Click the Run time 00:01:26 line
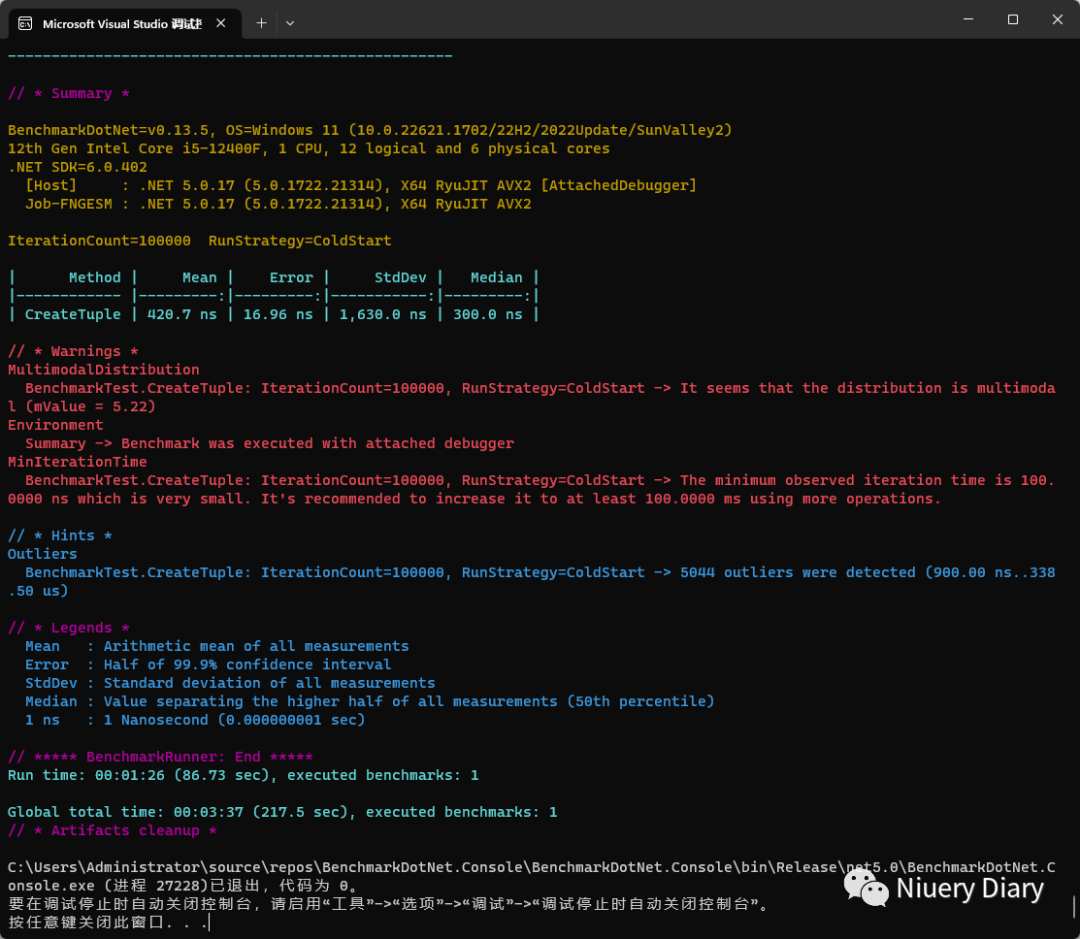The image size is (1080, 939). pos(243,775)
